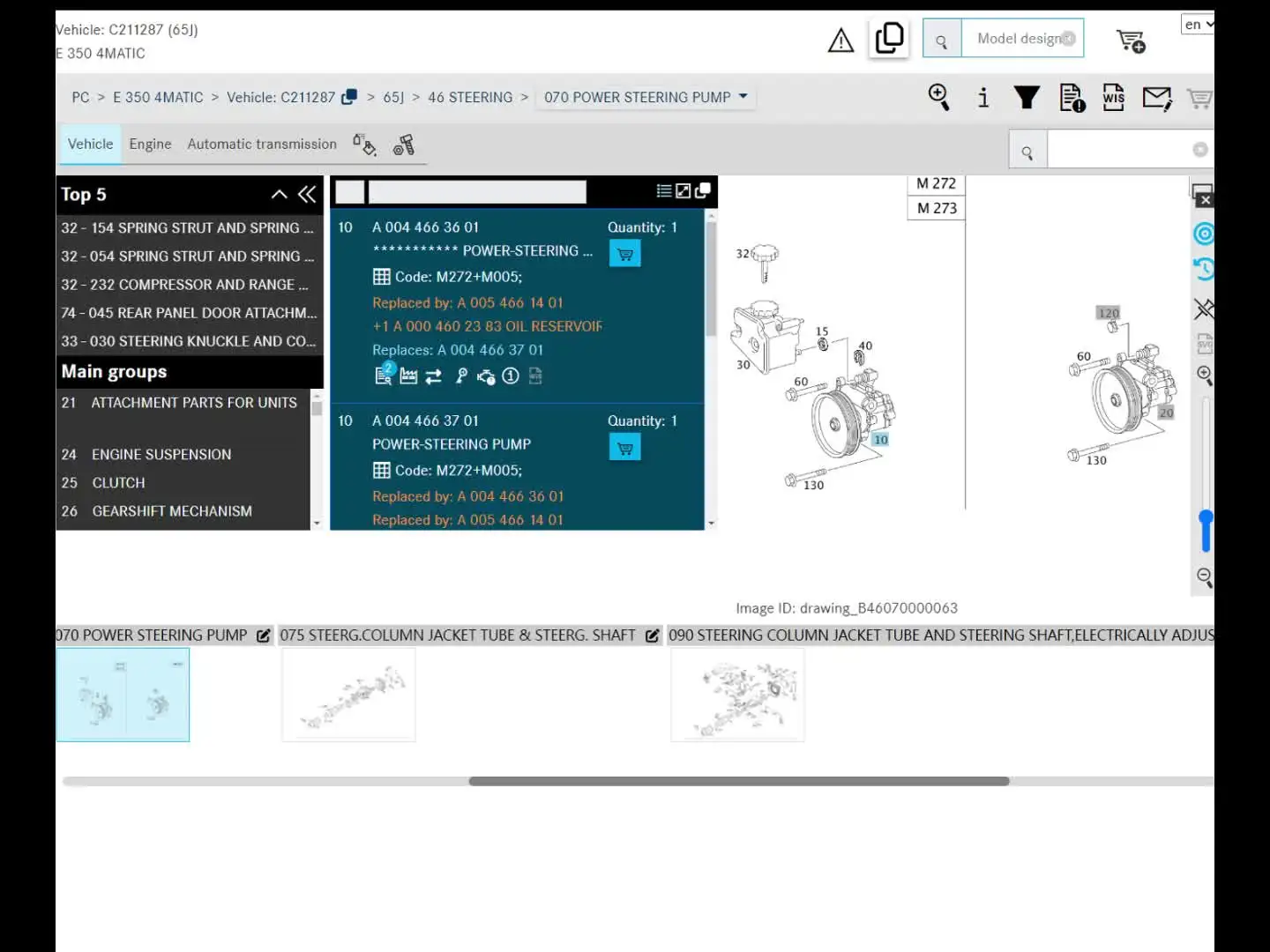Collapse the left panel with double chevron
Viewport: 1270px width, 952px height.
click(x=307, y=194)
